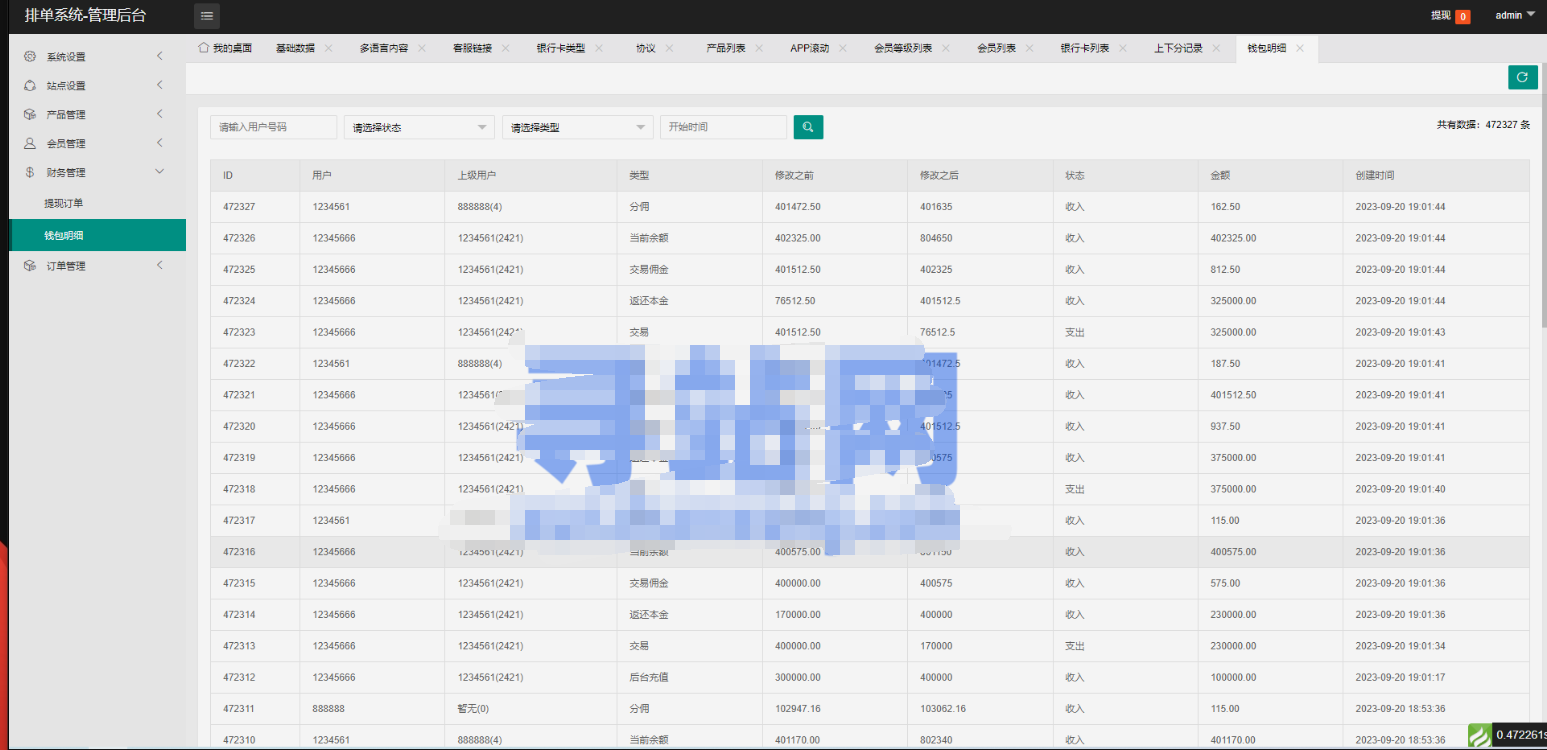The image size is (1547, 750).
Task: Expand the 产品管理 sidebar section
Action: click(97, 114)
